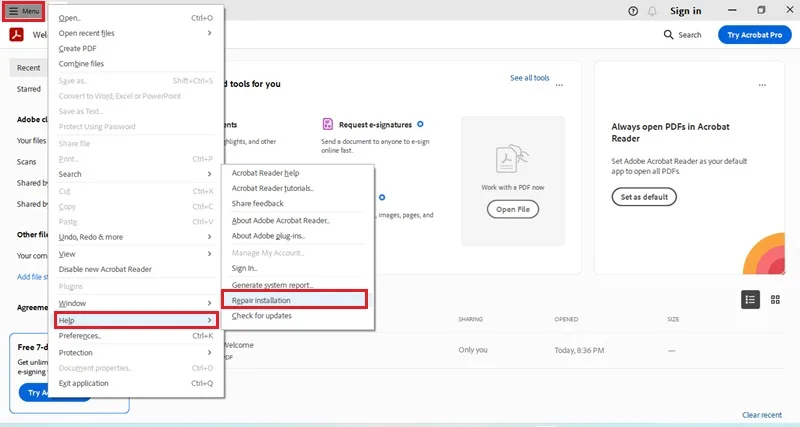Select About Adobe Acrobat Reader...
This screenshot has width=800, height=427.
pyautogui.click(x=297, y=220)
